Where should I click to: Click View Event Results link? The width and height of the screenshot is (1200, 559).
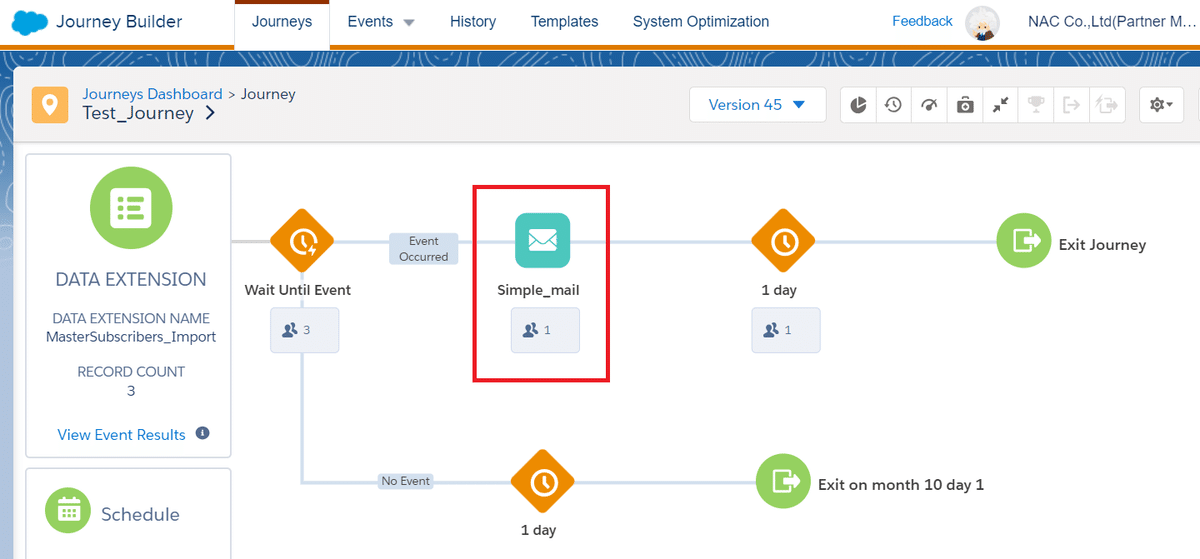click(122, 434)
